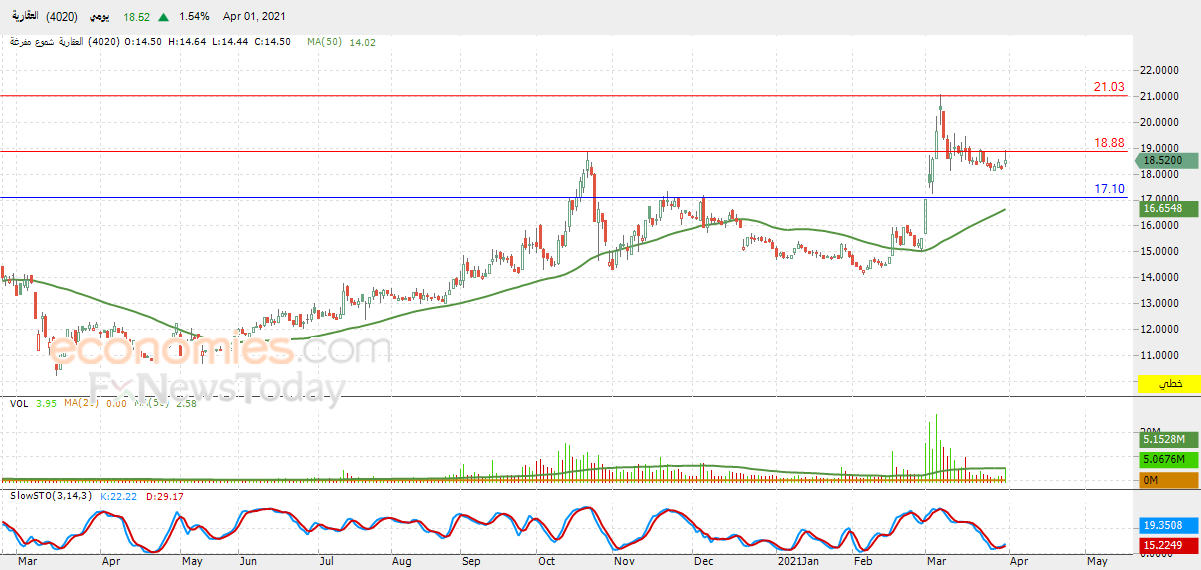Click the May label at right of time axis
The image size is (1201, 570).
click(x=1096, y=562)
